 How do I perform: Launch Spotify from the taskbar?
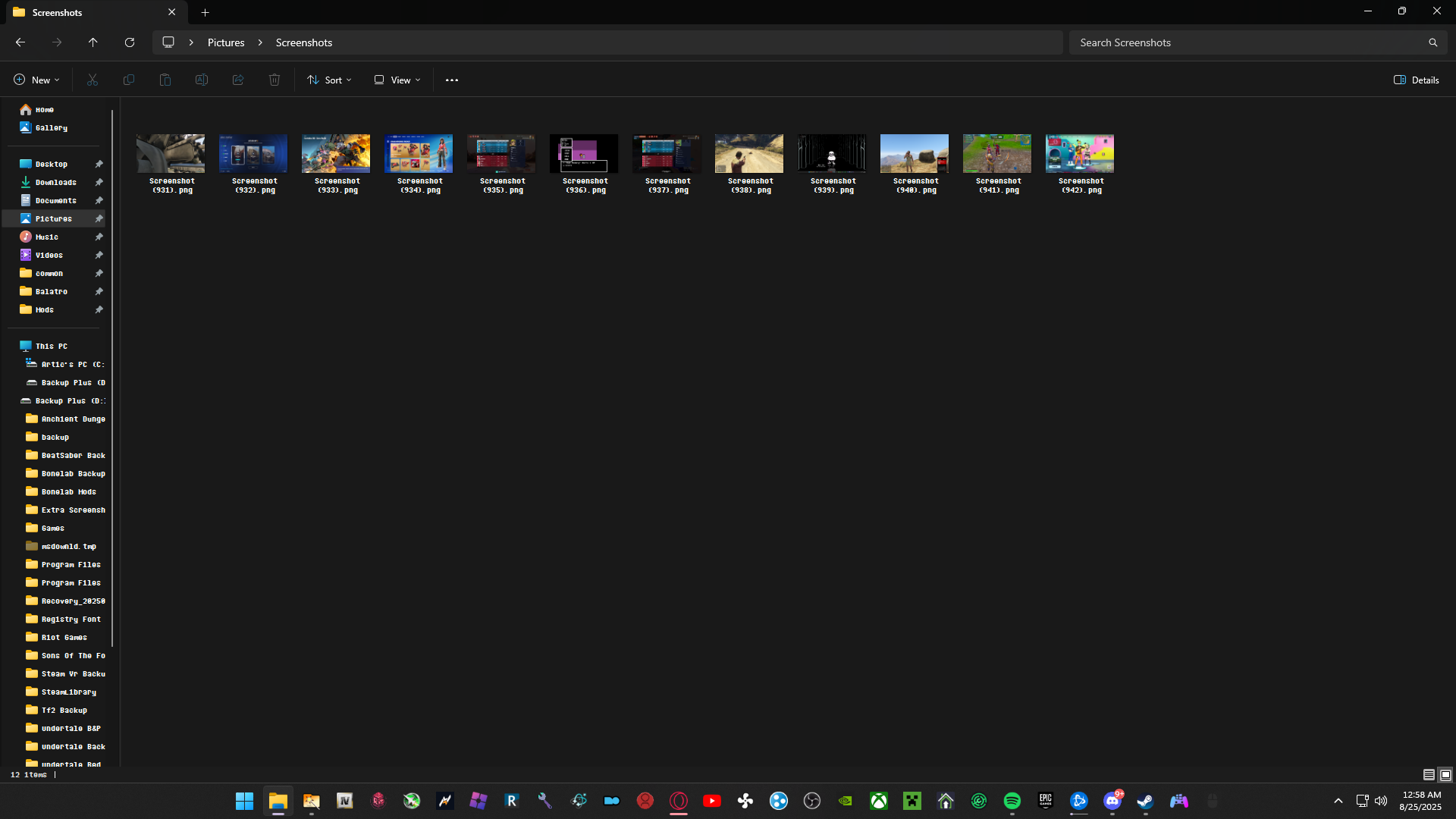coord(1013,801)
